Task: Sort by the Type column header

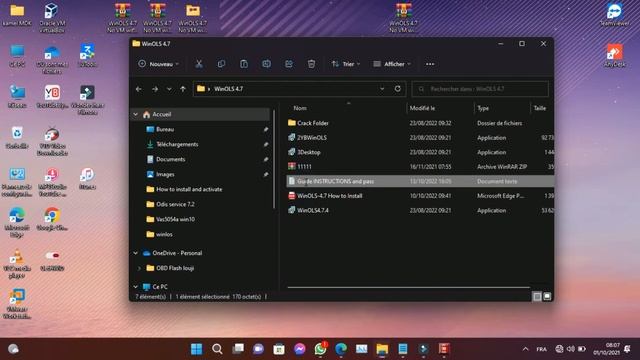Action: click(483, 108)
